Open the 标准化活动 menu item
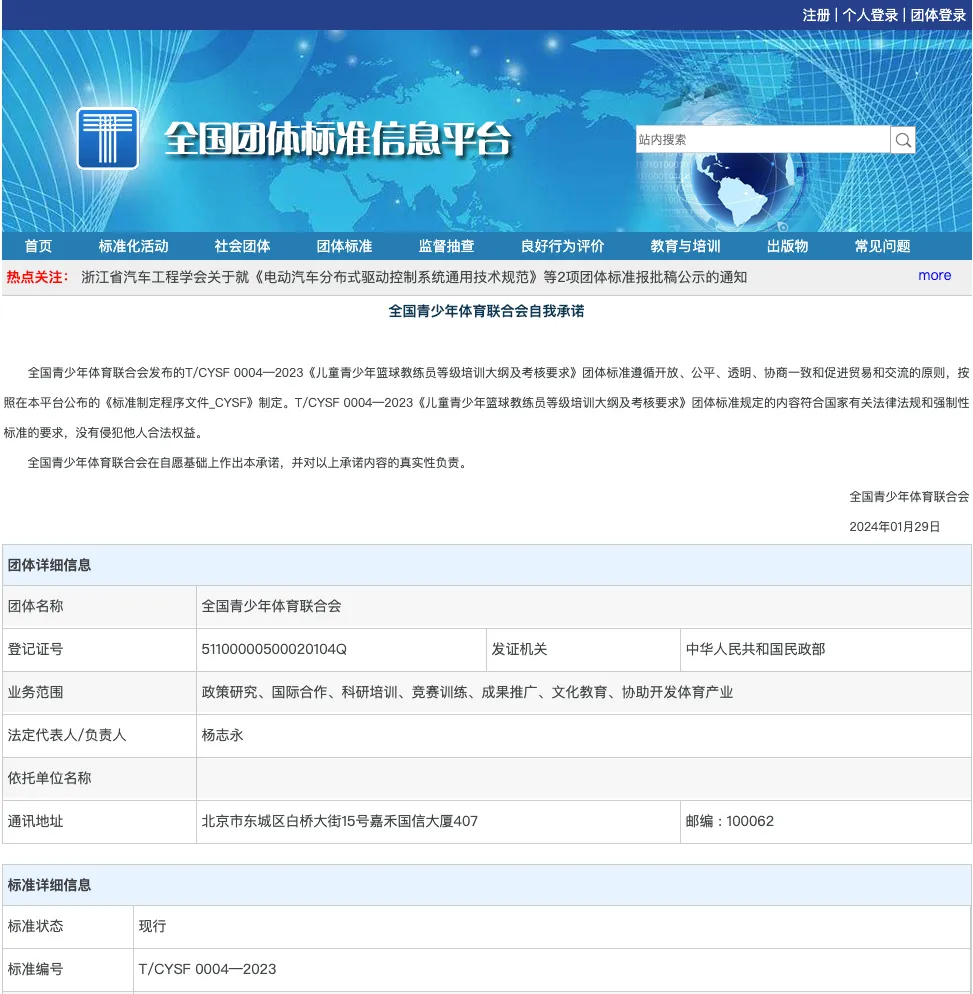Viewport: 973px width, 994px height. [133, 246]
